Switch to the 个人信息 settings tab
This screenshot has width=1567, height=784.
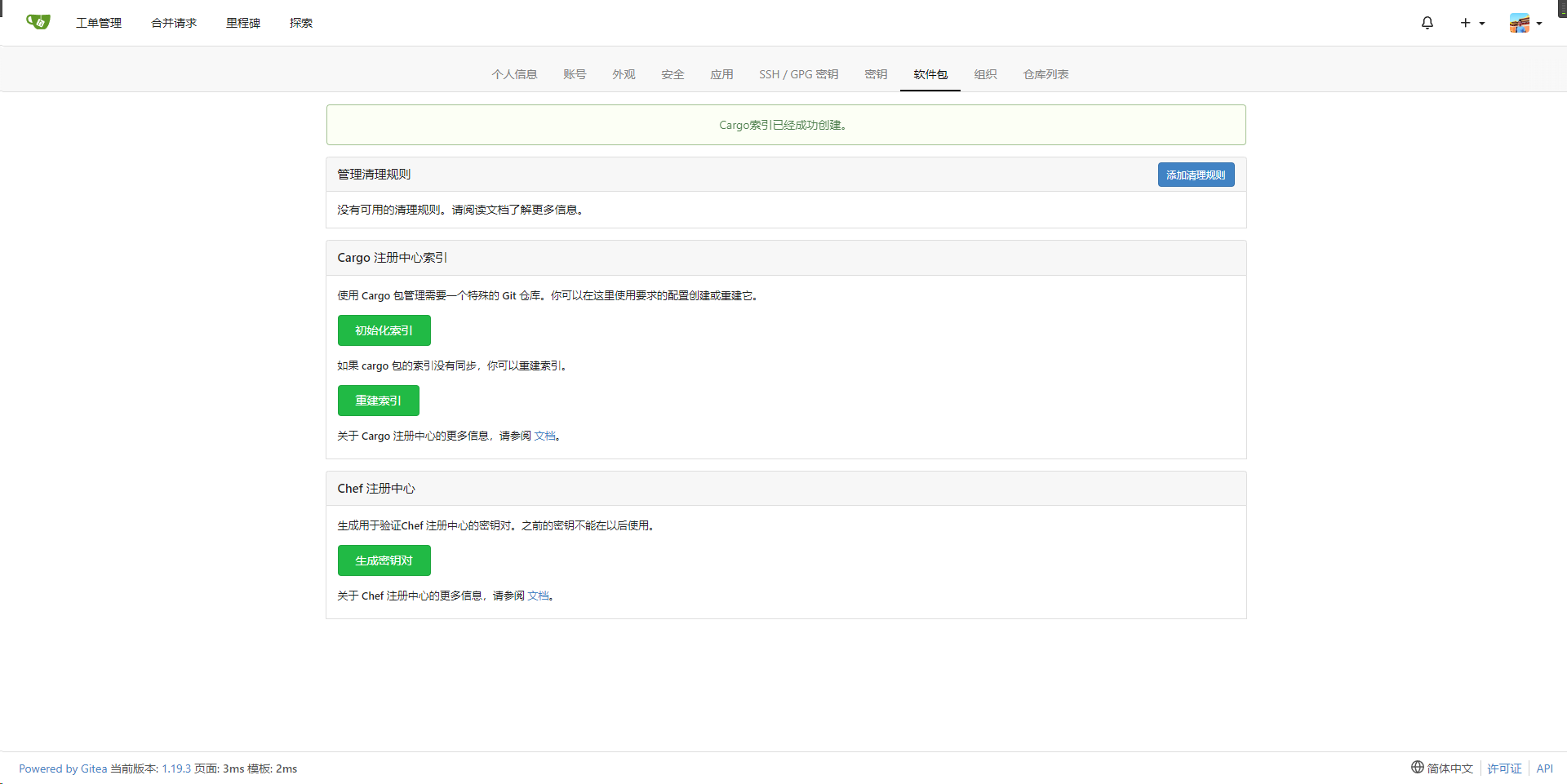(514, 74)
